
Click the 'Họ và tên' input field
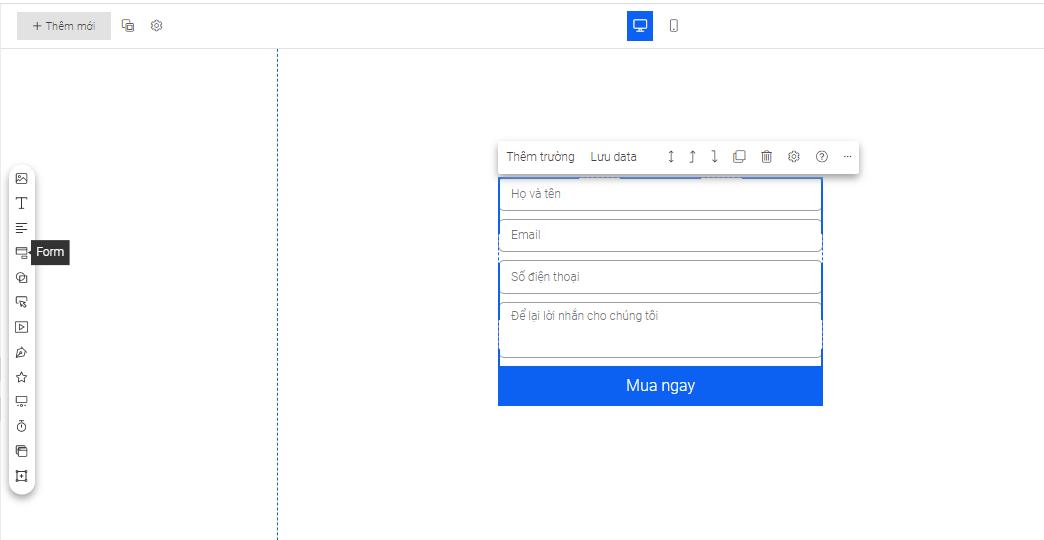coord(660,195)
